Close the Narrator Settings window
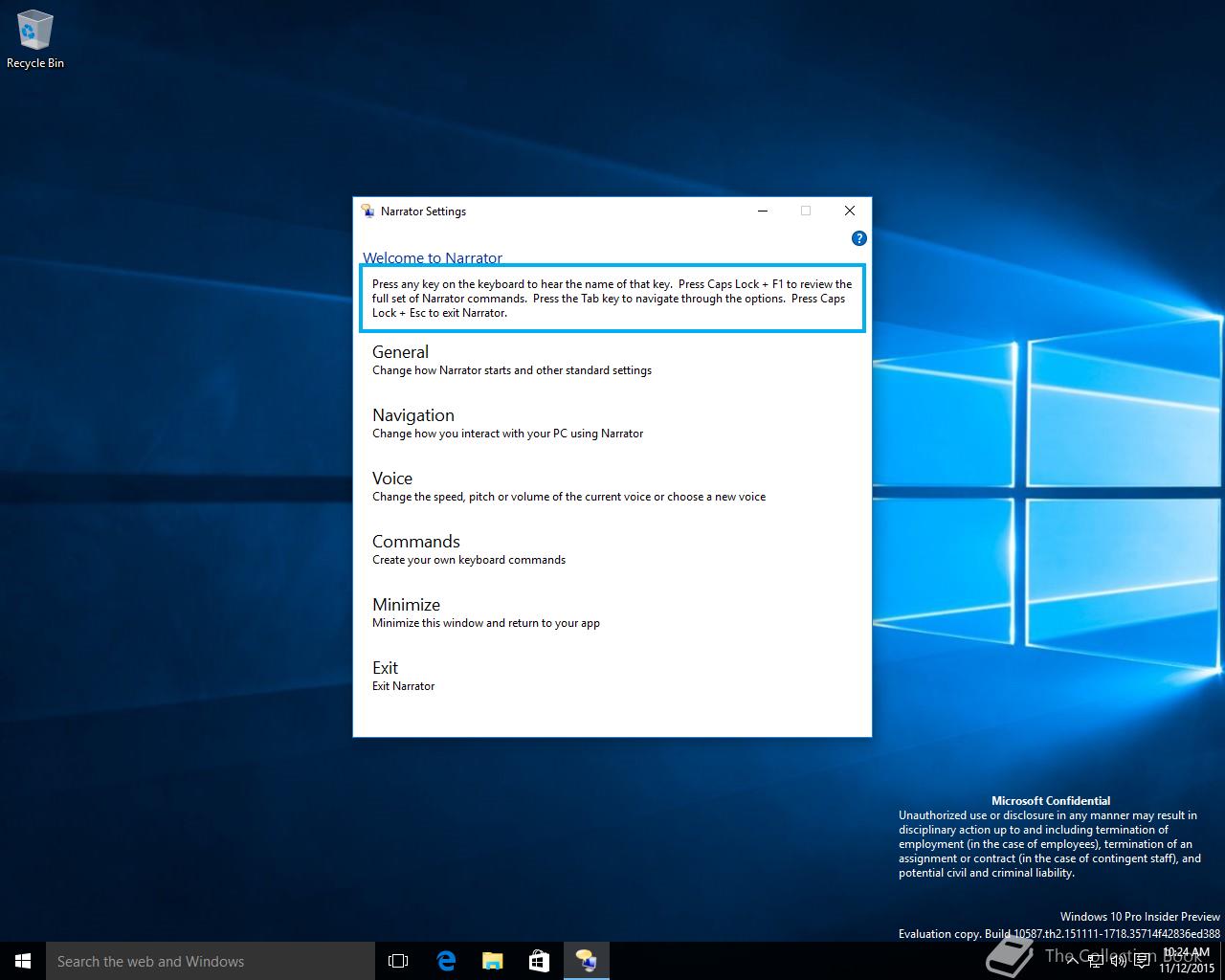This screenshot has width=1225, height=980. (850, 211)
